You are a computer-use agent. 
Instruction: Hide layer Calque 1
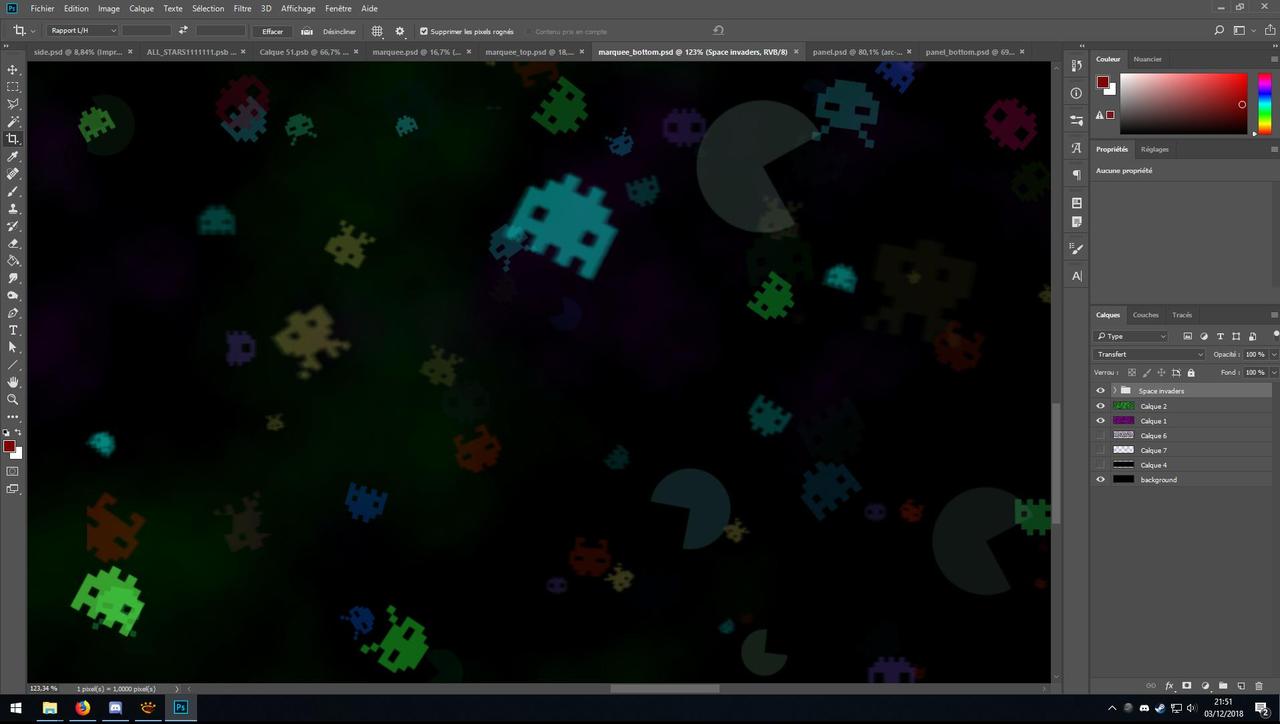pyautogui.click(x=1101, y=421)
